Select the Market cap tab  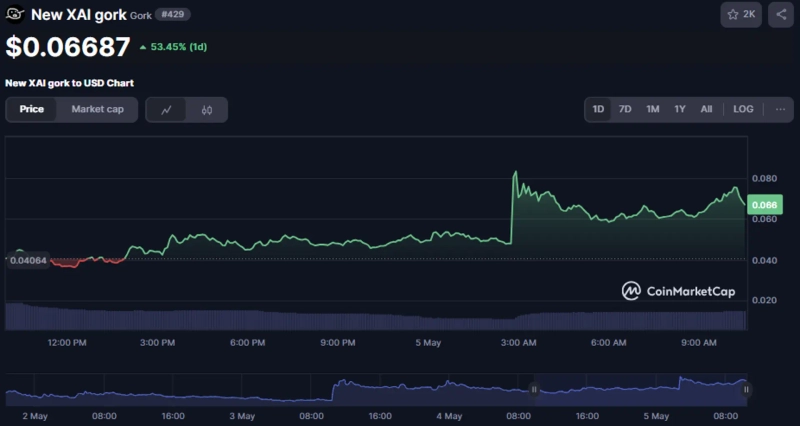pos(97,109)
